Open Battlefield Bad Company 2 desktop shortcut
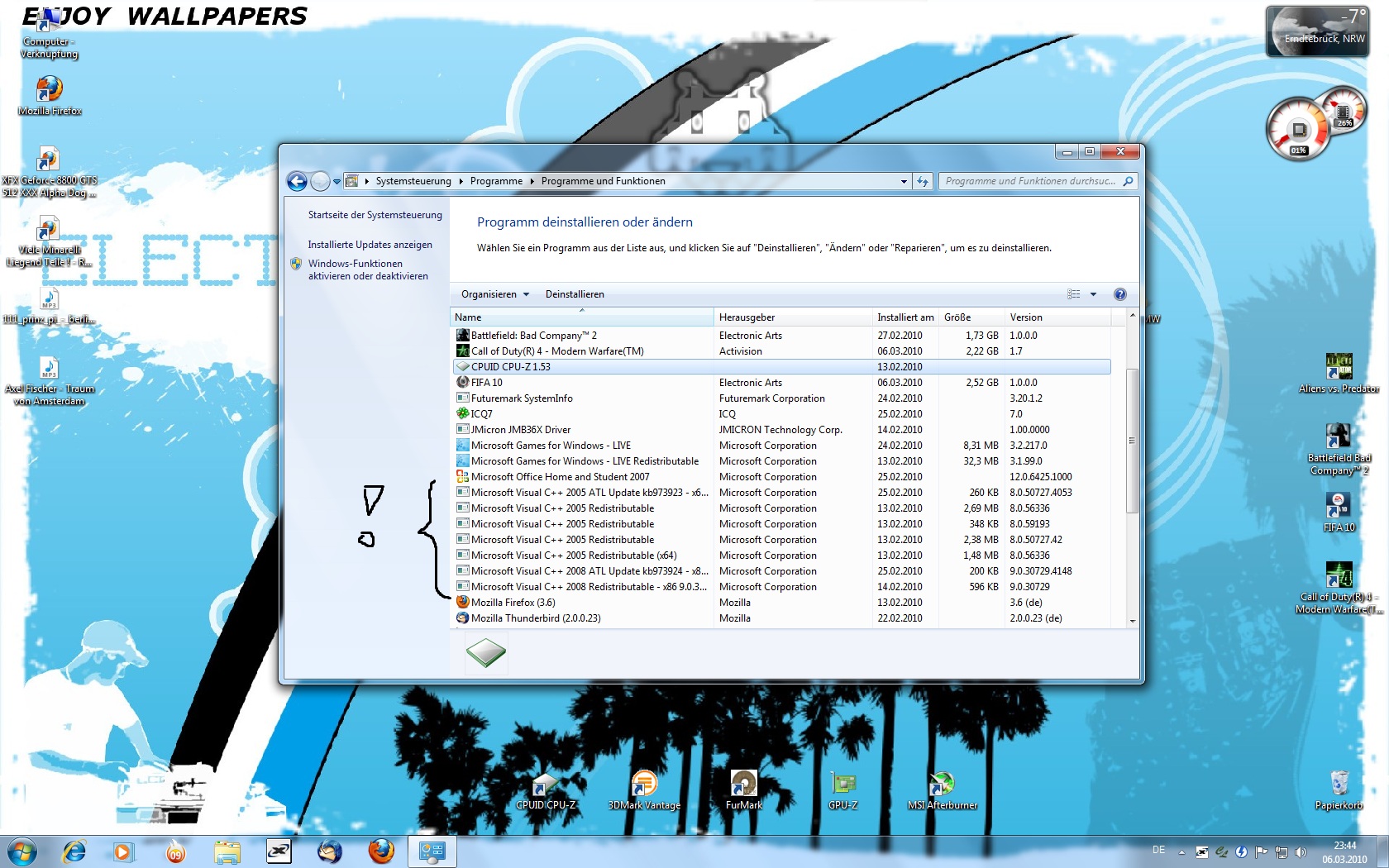This screenshot has width=1389, height=868. coord(1339,449)
